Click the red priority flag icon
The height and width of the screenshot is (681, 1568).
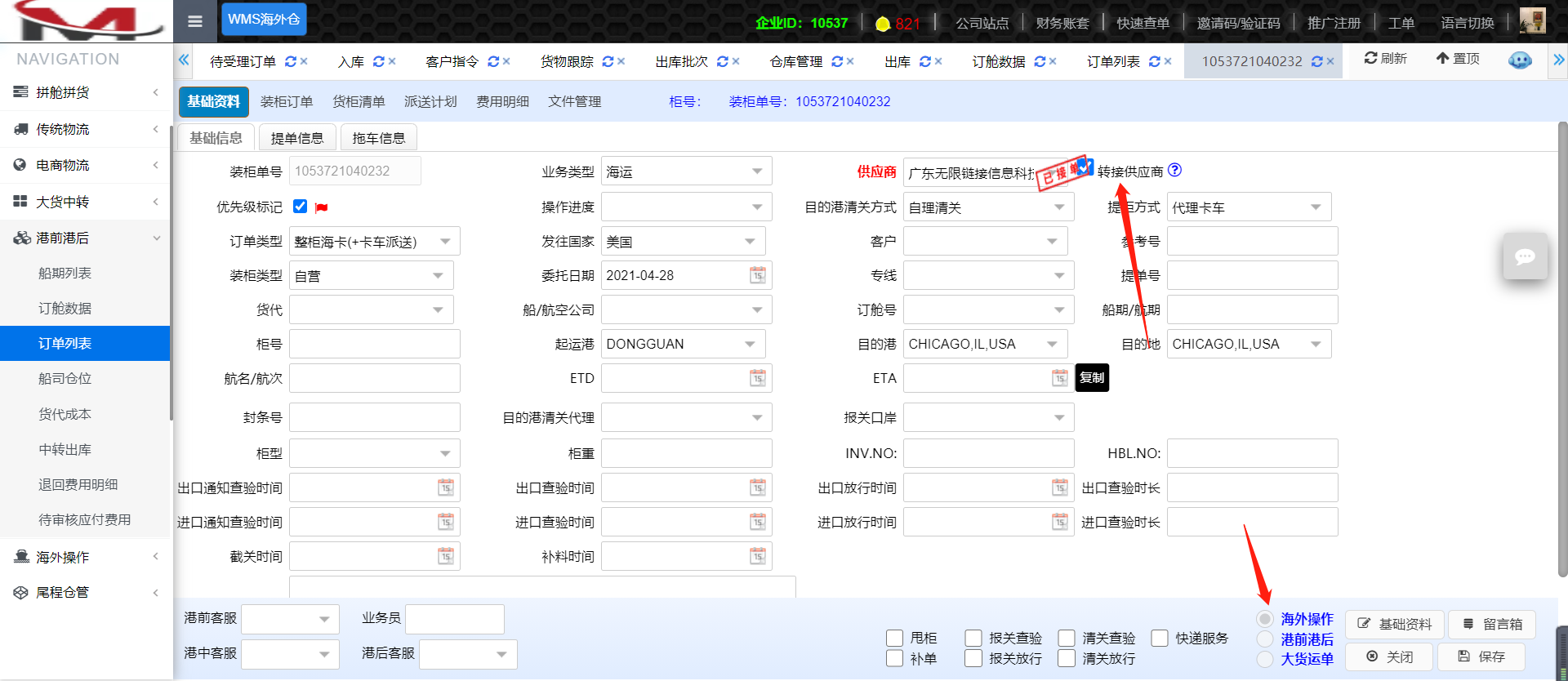point(321,207)
